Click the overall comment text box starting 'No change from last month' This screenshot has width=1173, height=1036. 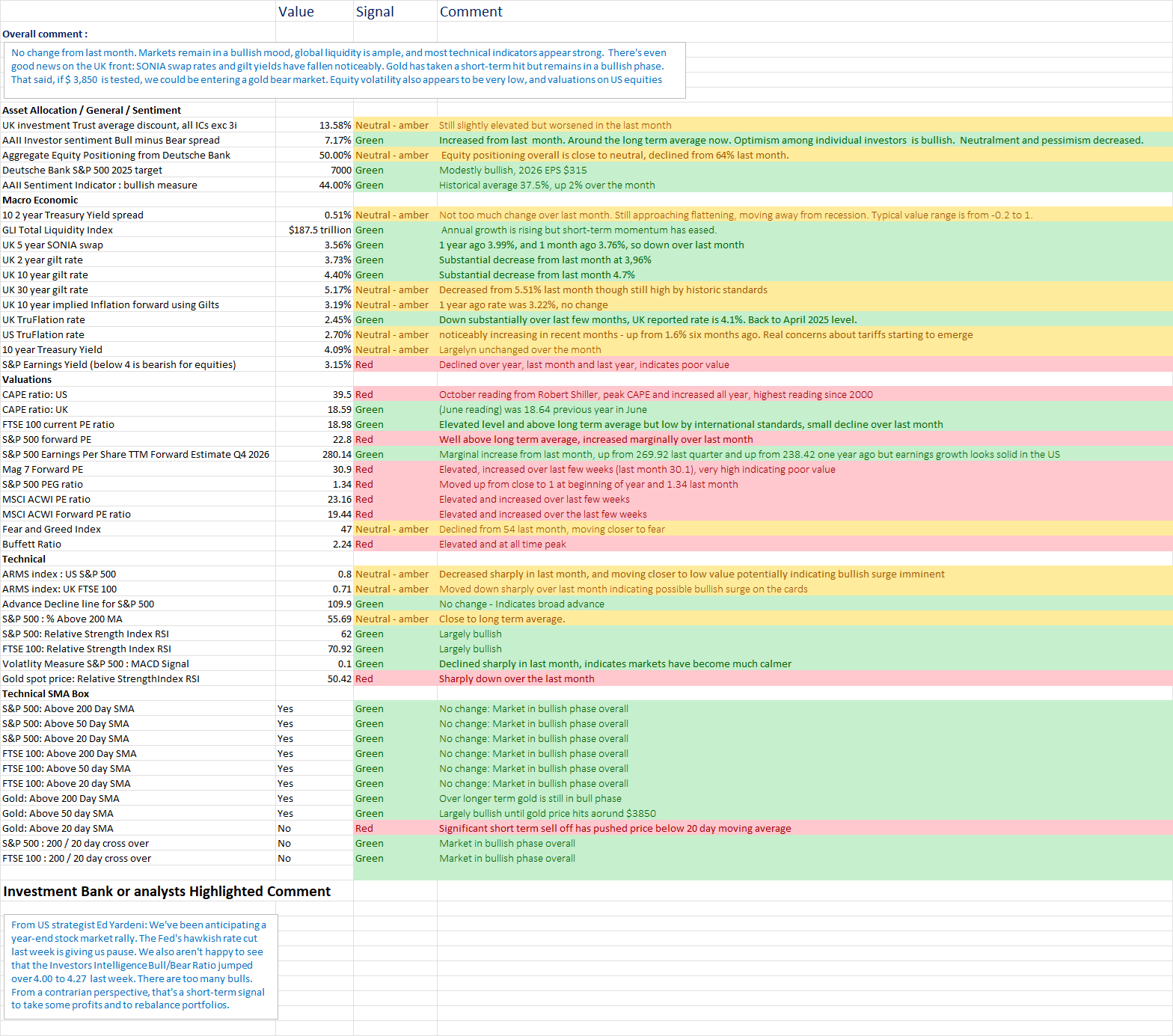coord(344,70)
